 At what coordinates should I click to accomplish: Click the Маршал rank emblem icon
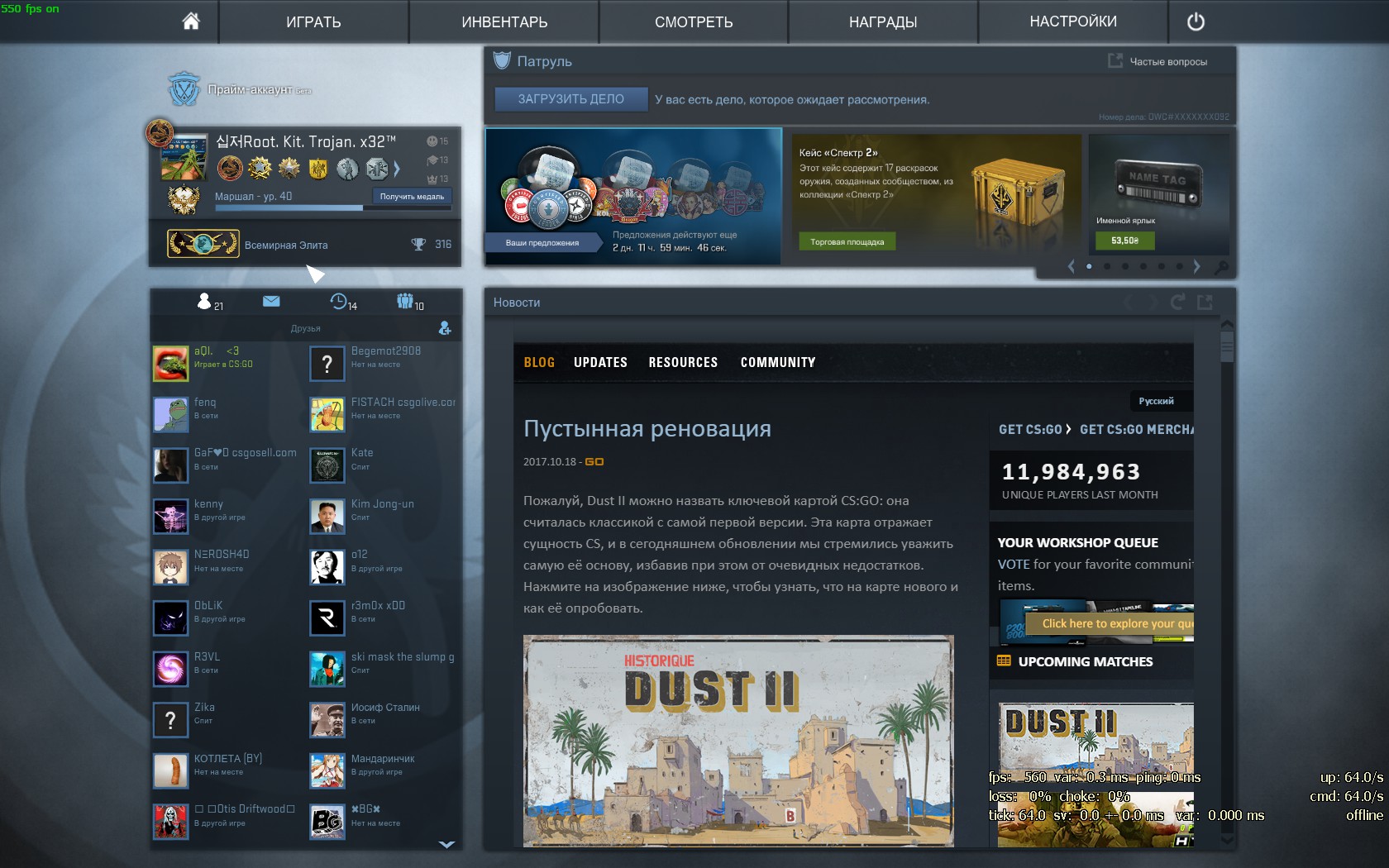184,199
